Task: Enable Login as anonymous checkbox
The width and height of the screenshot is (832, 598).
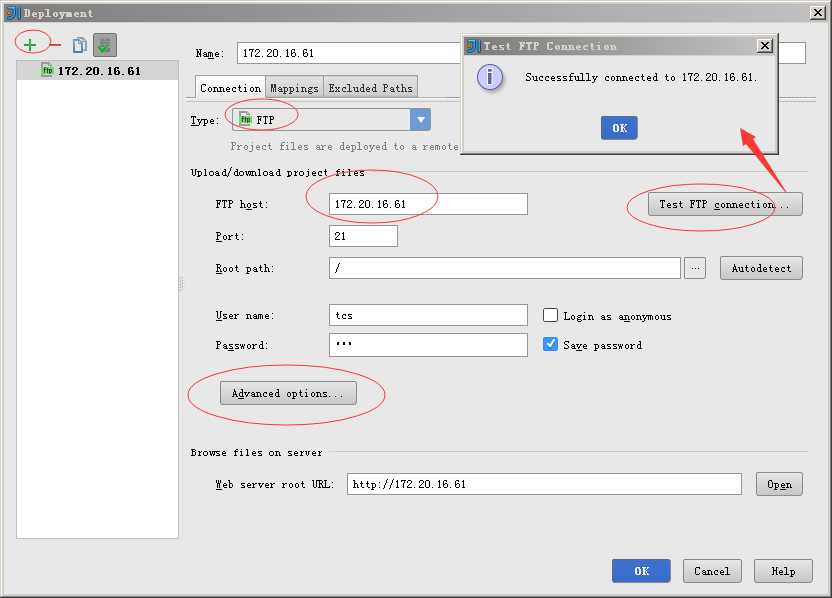Action: point(550,315)
